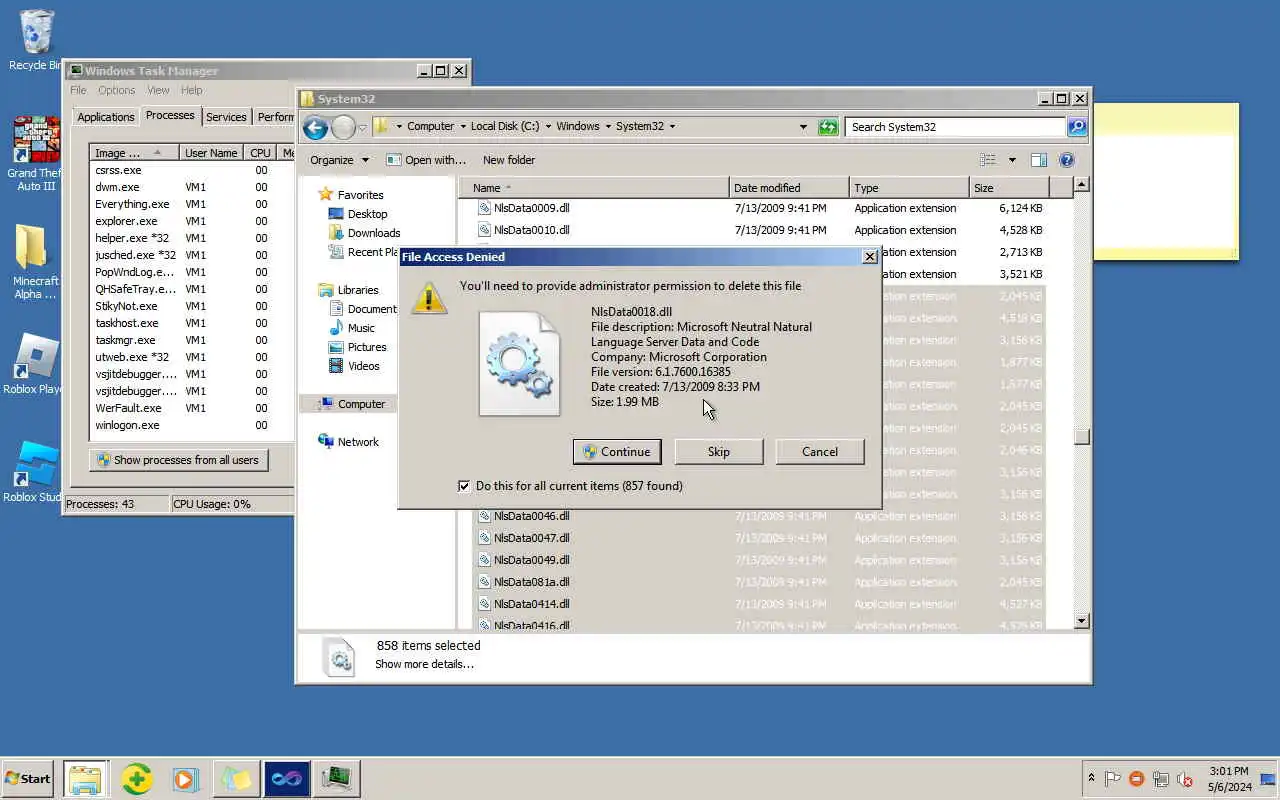
Task: Switch to Services tab in Task Manager
Action: pyautogui.click(x=226, y=117)
